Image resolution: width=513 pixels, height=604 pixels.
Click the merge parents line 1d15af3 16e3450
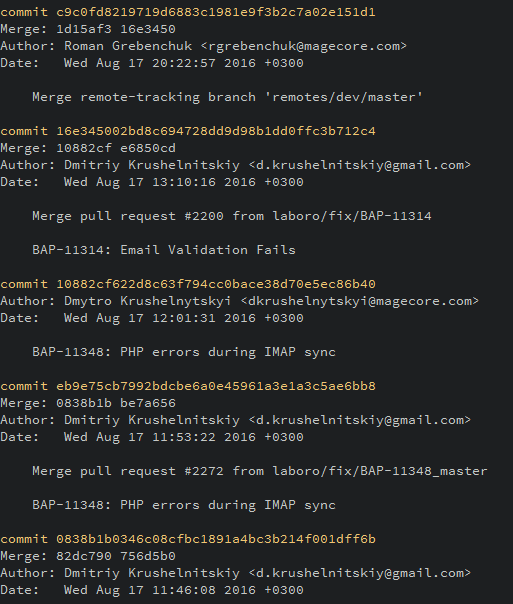pyautogui.click(x=88, y=29)
